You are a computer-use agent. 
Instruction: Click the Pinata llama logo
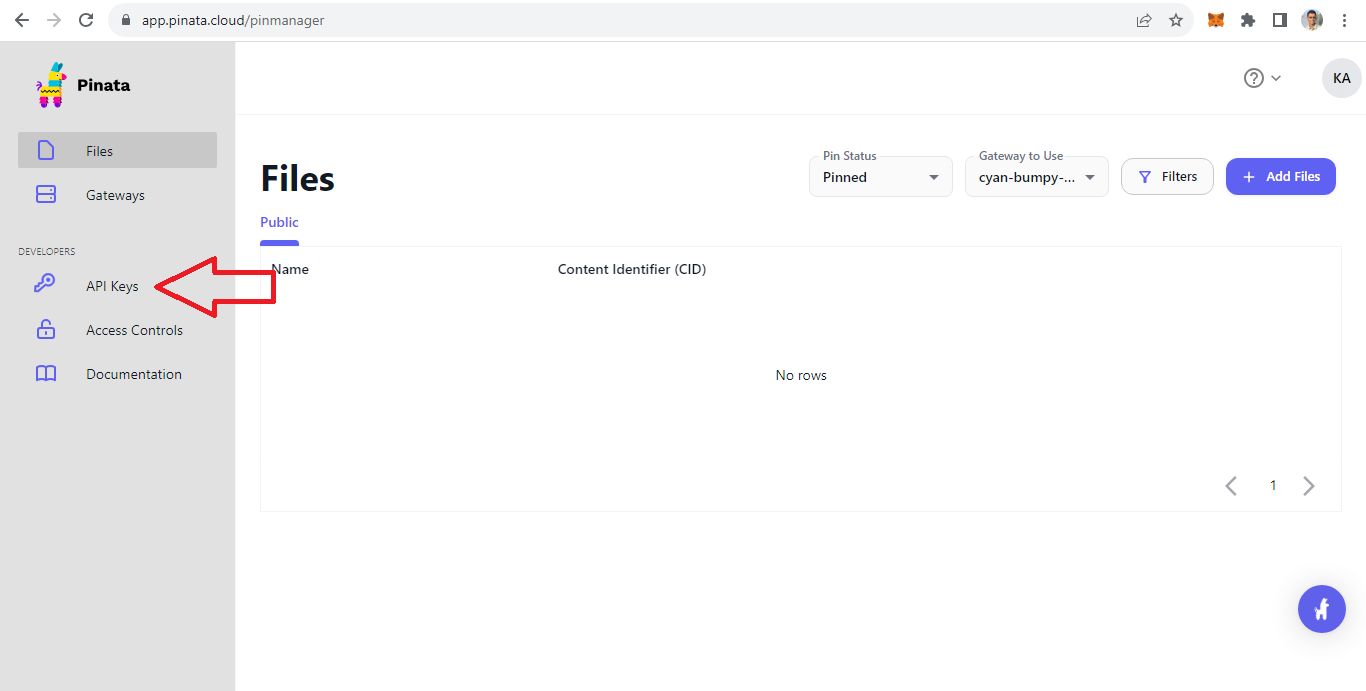click(50, 85)
